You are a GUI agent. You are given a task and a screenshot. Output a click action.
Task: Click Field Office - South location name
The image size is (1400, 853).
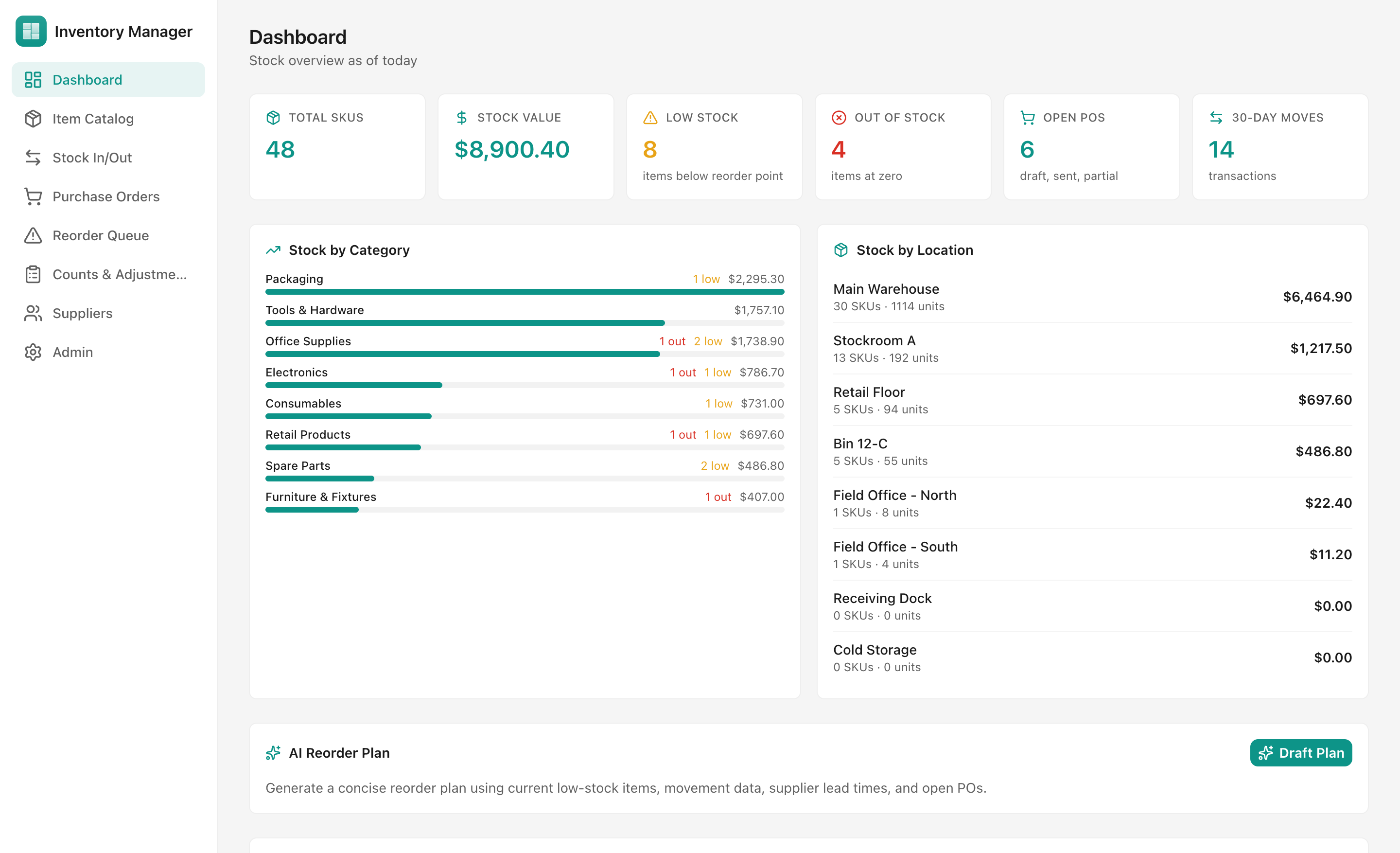point(895,547)
